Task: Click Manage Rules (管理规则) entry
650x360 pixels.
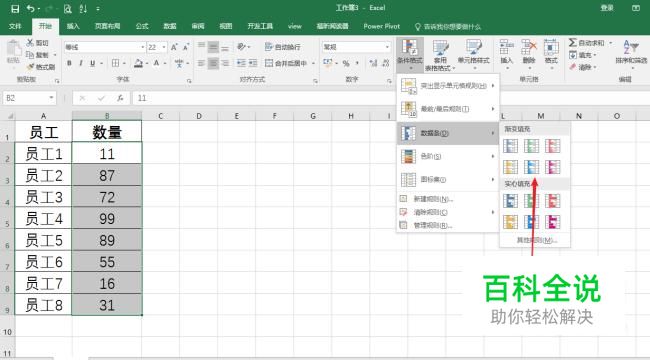Action: 448,226
